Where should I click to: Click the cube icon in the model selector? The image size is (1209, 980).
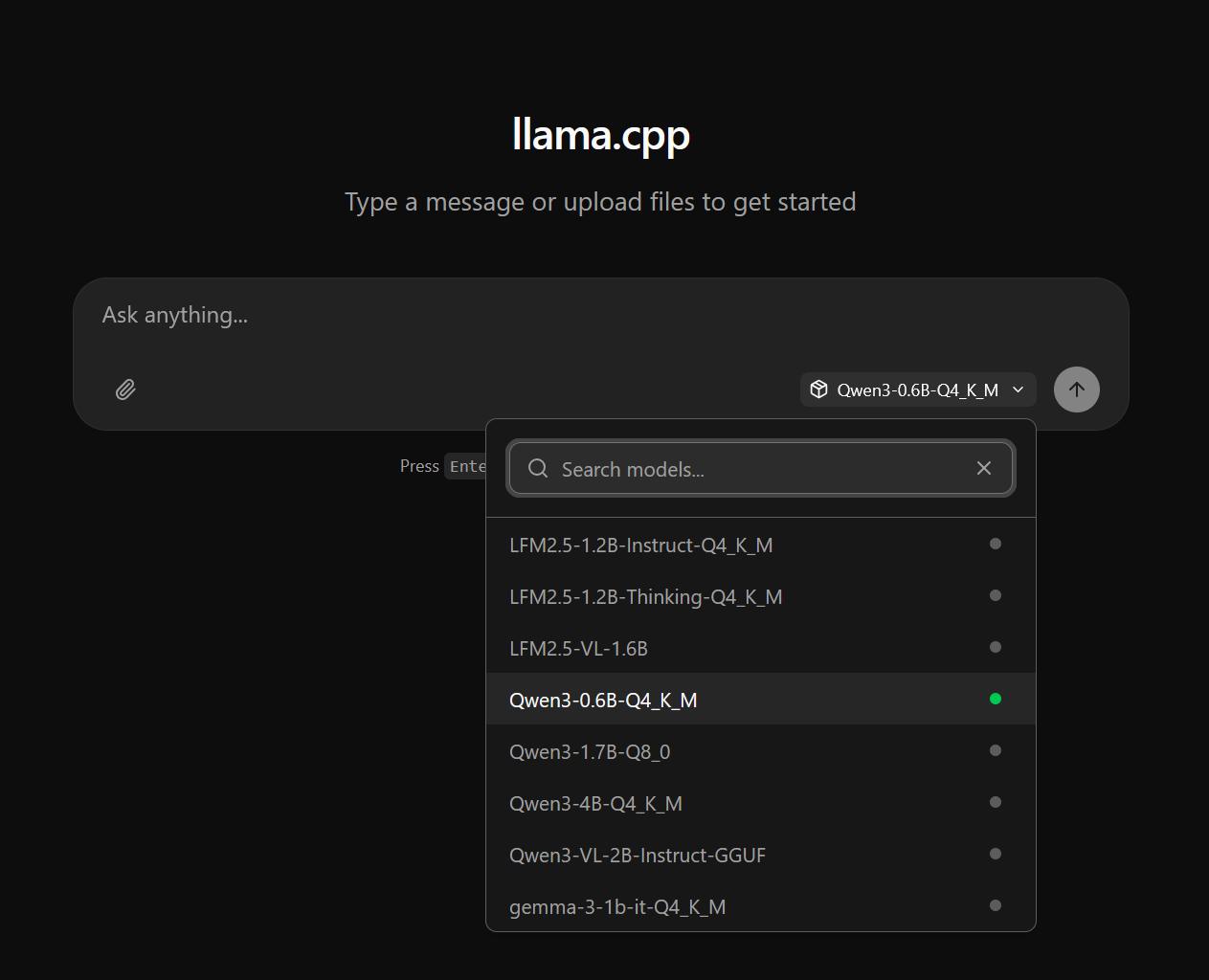819,390
